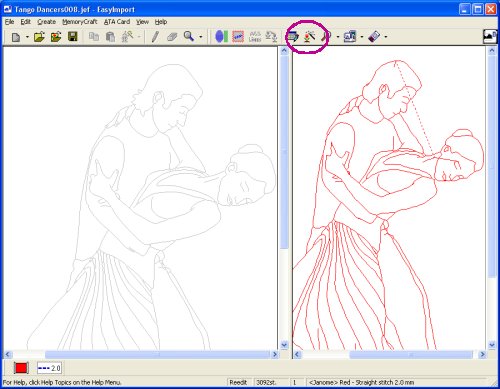Click the blue window icon in toolbar
This screenshot has height=389, width=500.
point(293,36)
